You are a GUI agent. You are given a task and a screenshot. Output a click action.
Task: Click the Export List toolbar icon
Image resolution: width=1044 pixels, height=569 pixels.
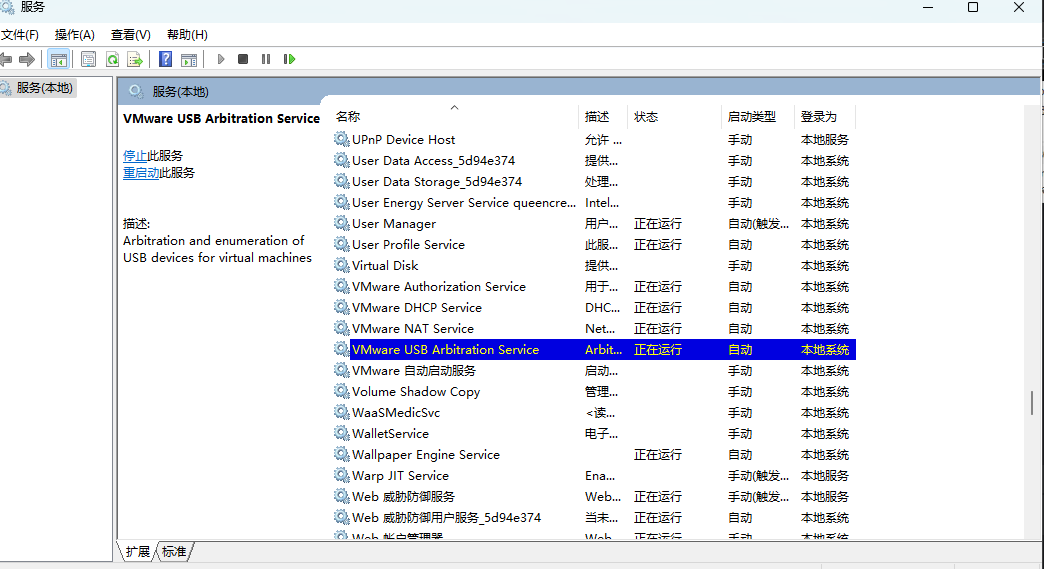[x=135, y=59]
